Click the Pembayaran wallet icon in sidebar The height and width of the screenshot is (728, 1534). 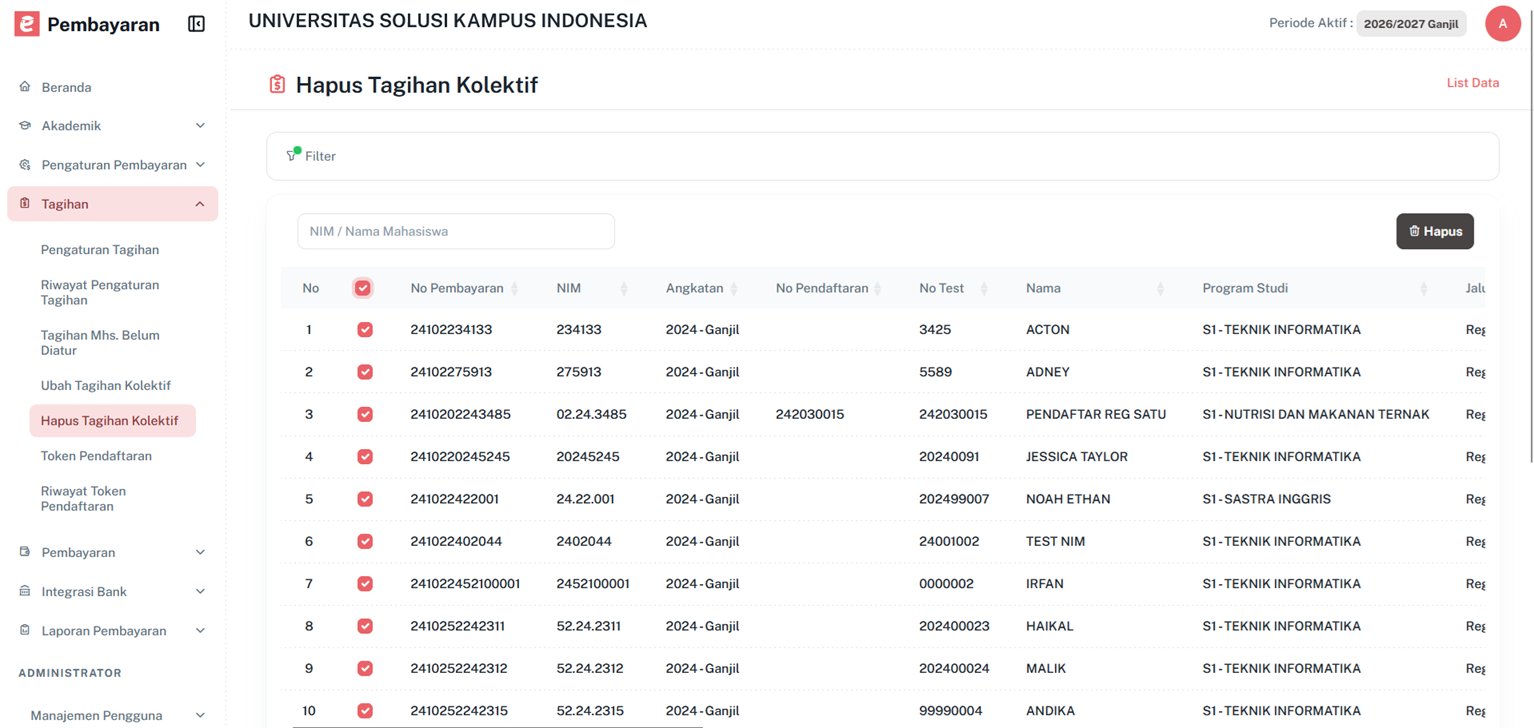(x=25, y=552)
